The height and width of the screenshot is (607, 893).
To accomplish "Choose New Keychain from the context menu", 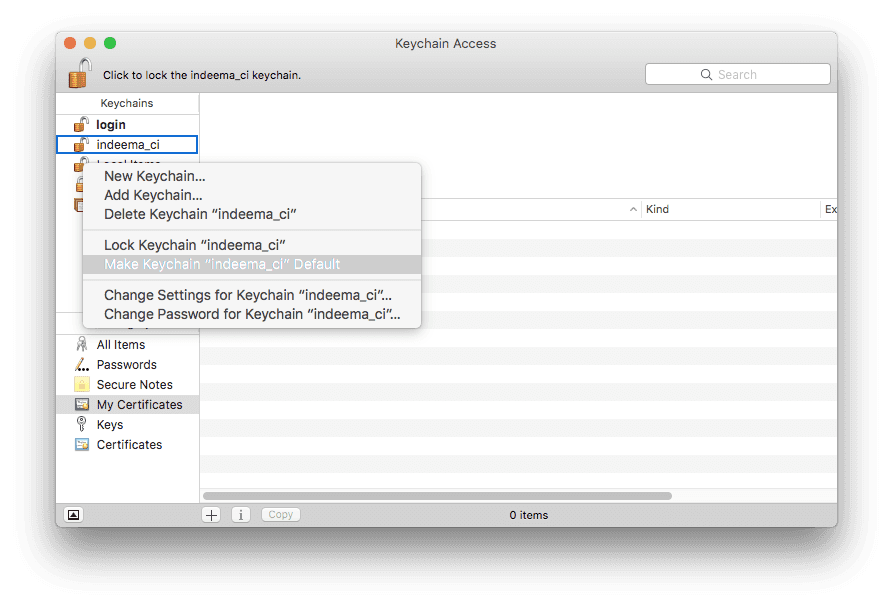I will [154, 176].
